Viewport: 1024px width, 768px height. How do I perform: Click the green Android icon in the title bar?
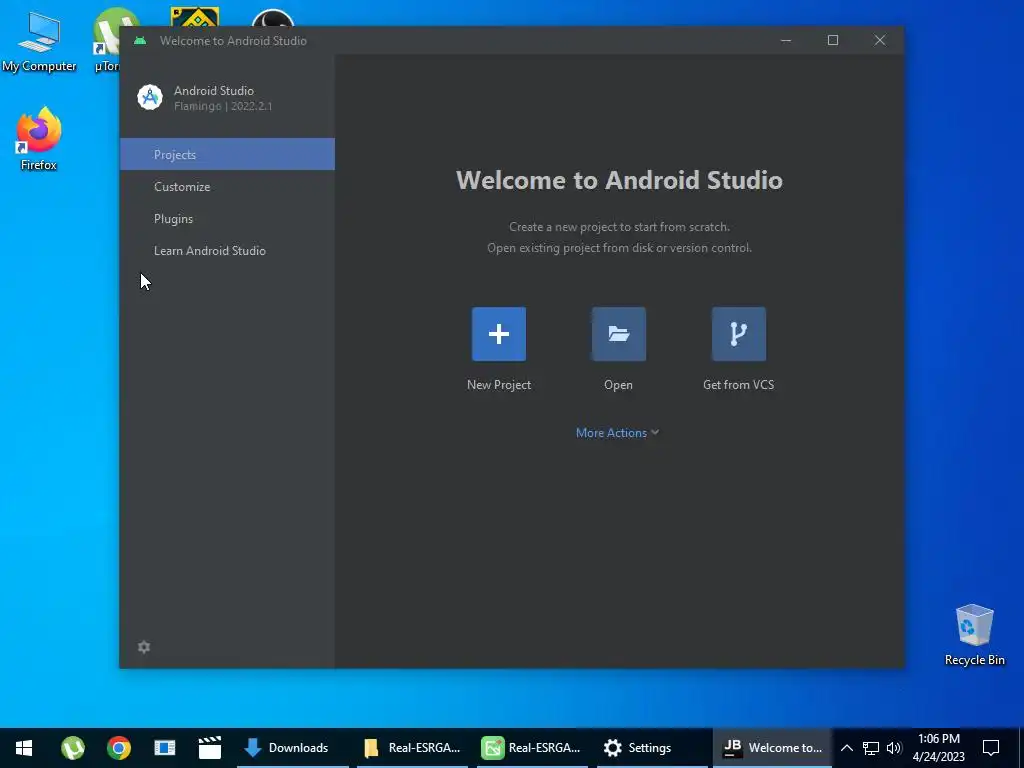tap(140, 40)
